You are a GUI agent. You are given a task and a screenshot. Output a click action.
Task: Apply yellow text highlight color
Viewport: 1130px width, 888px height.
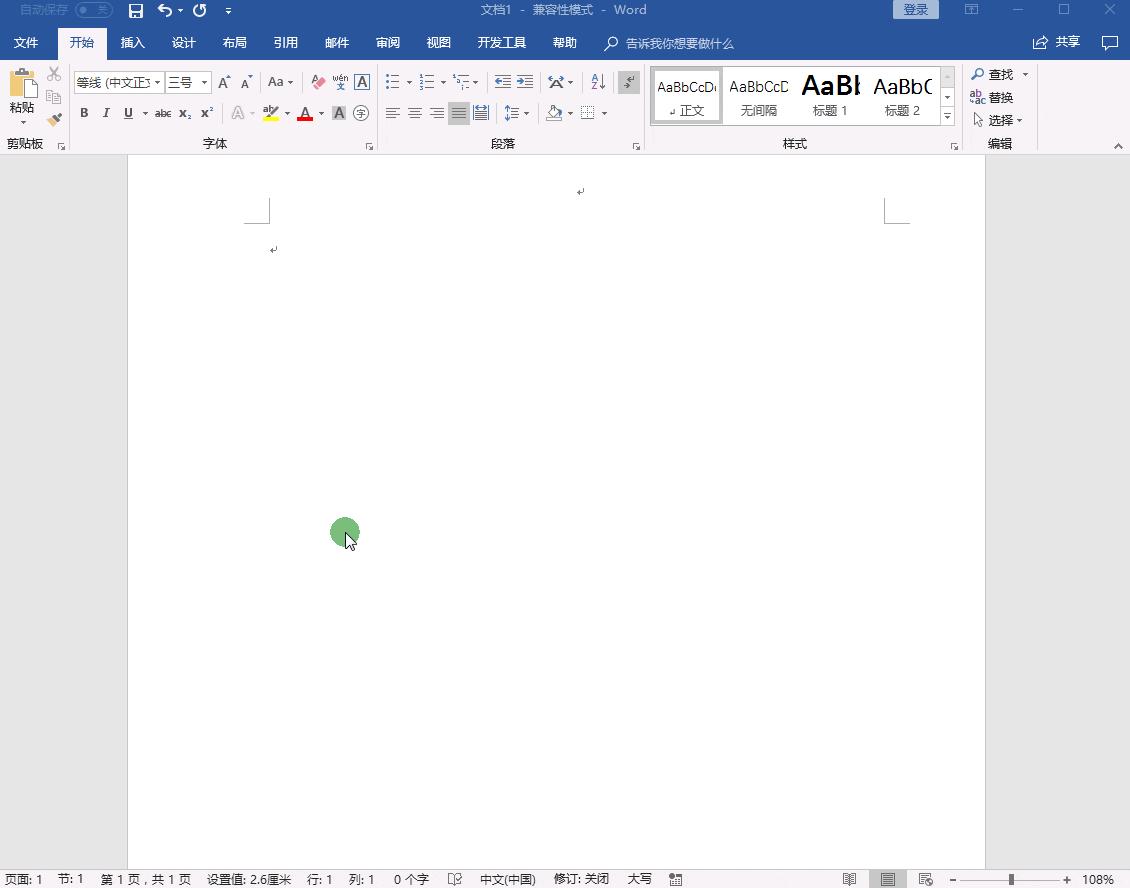[271, 113]
